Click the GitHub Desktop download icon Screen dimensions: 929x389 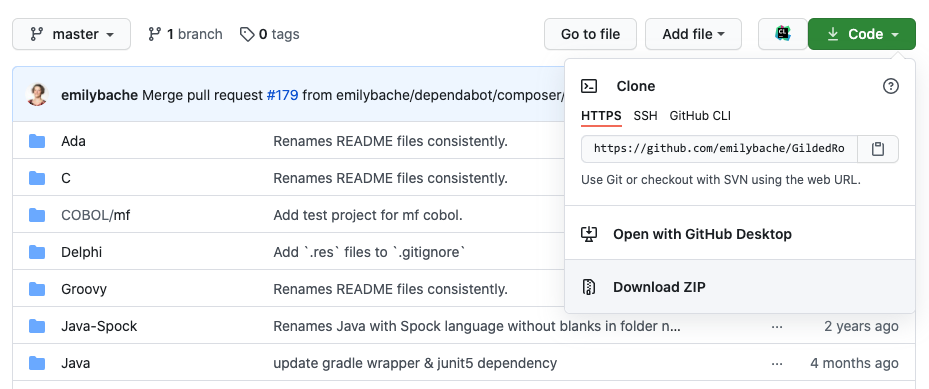click(x=589, y=234)
